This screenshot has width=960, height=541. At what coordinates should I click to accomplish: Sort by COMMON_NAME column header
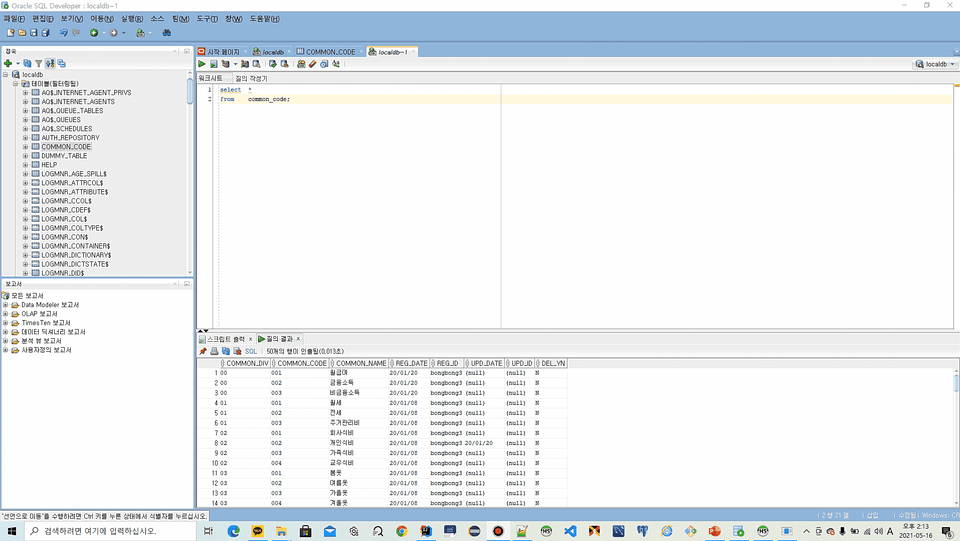(x=359, y=364)
